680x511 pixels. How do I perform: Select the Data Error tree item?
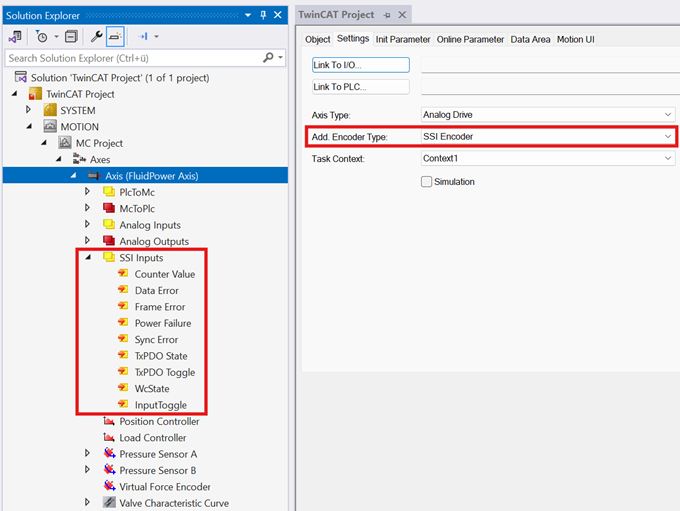[x=156, y=290]
